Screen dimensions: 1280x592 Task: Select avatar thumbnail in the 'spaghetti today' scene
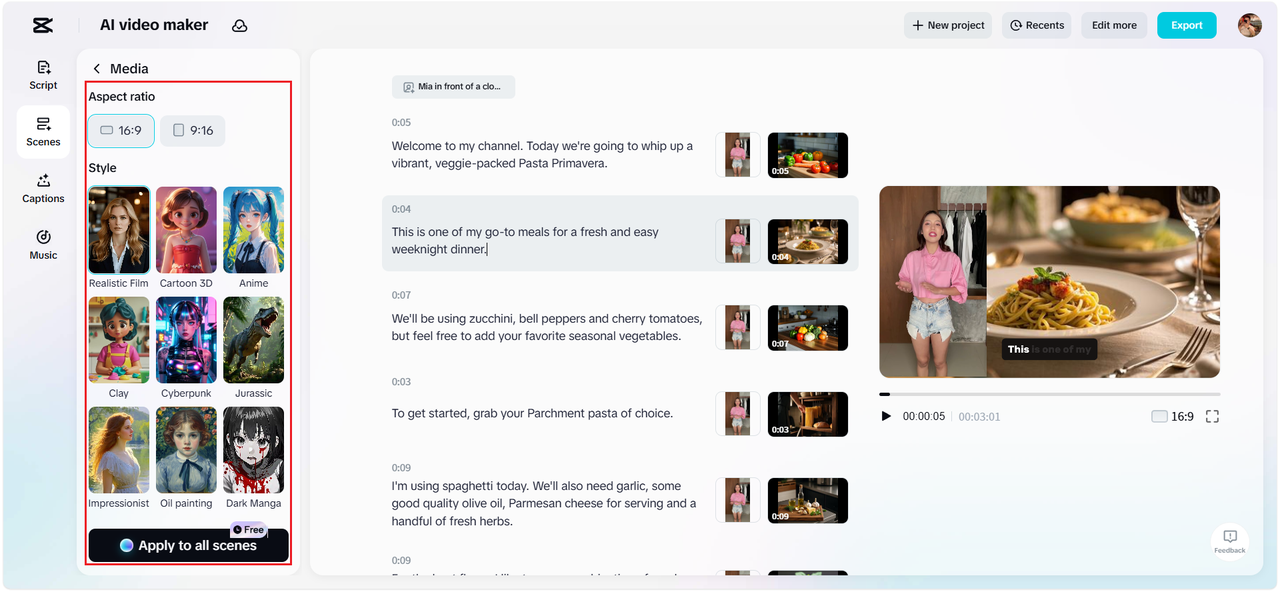pos(738,500)
